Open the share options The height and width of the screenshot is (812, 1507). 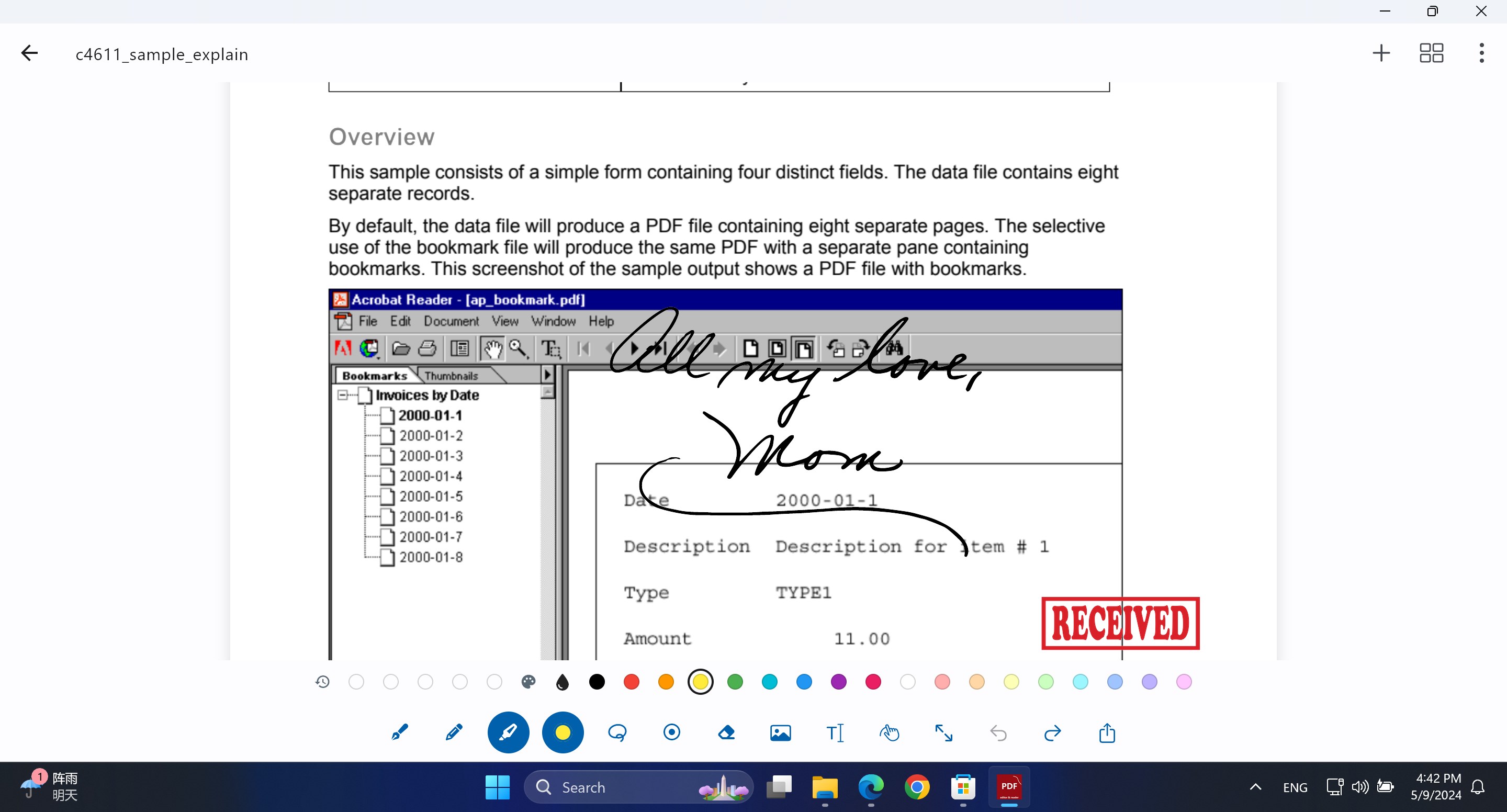1106,732
